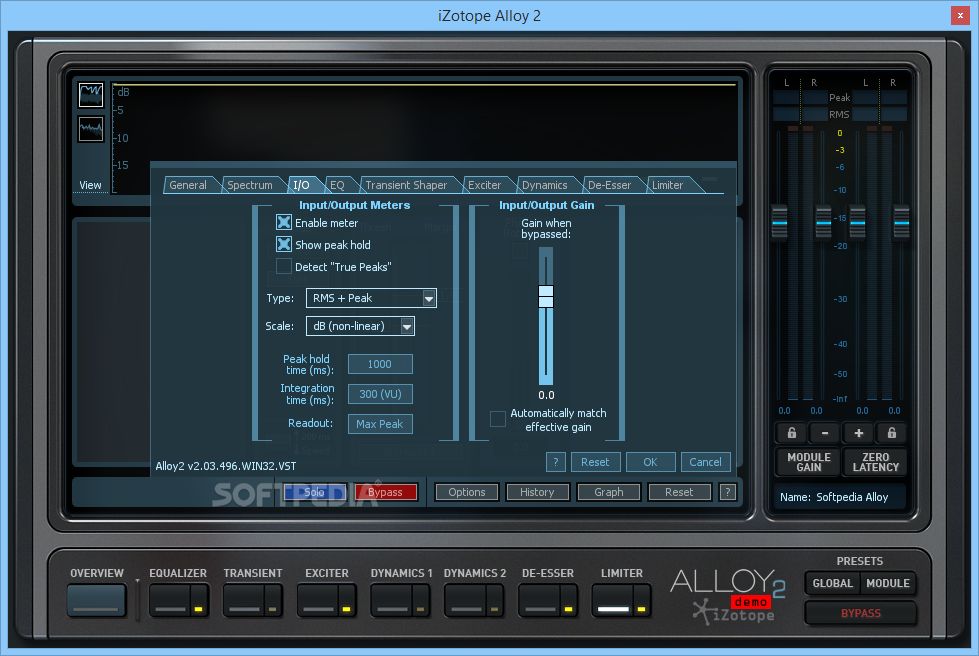Click Reset in the options dialog

(x=595, y=462)
